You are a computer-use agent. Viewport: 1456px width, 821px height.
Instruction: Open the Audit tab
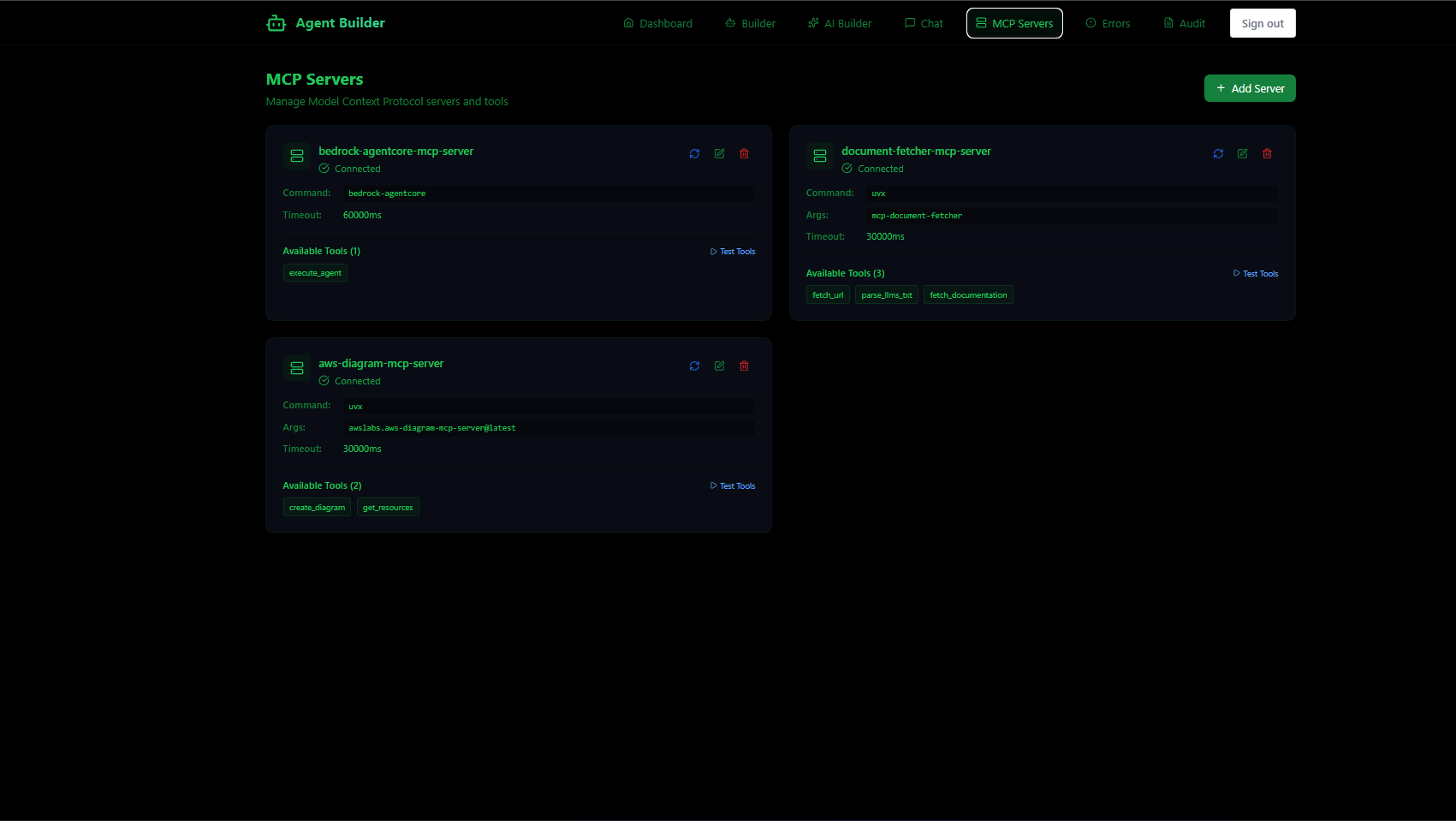1185,23
